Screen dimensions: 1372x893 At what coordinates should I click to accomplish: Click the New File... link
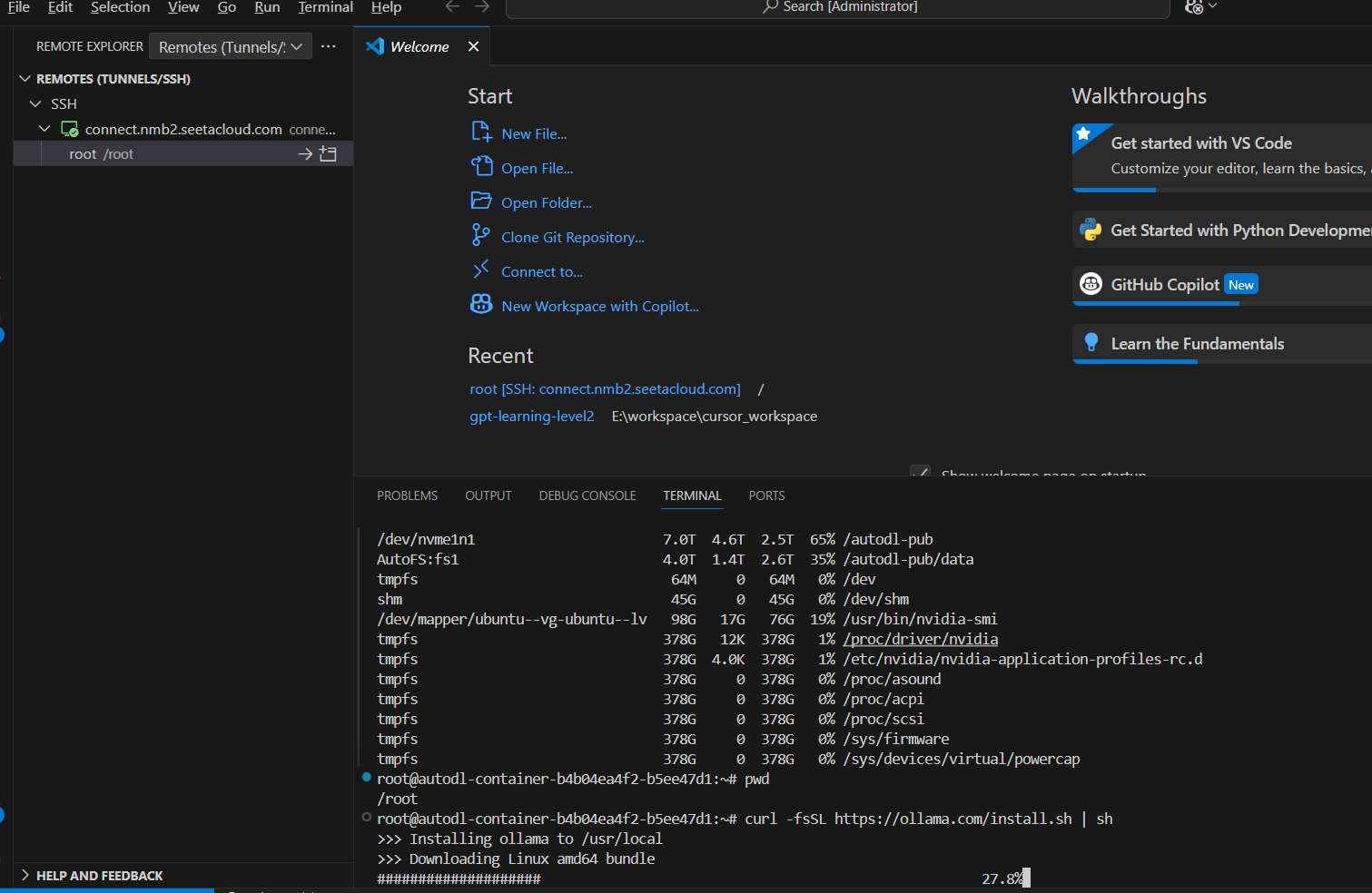point(534,133)
